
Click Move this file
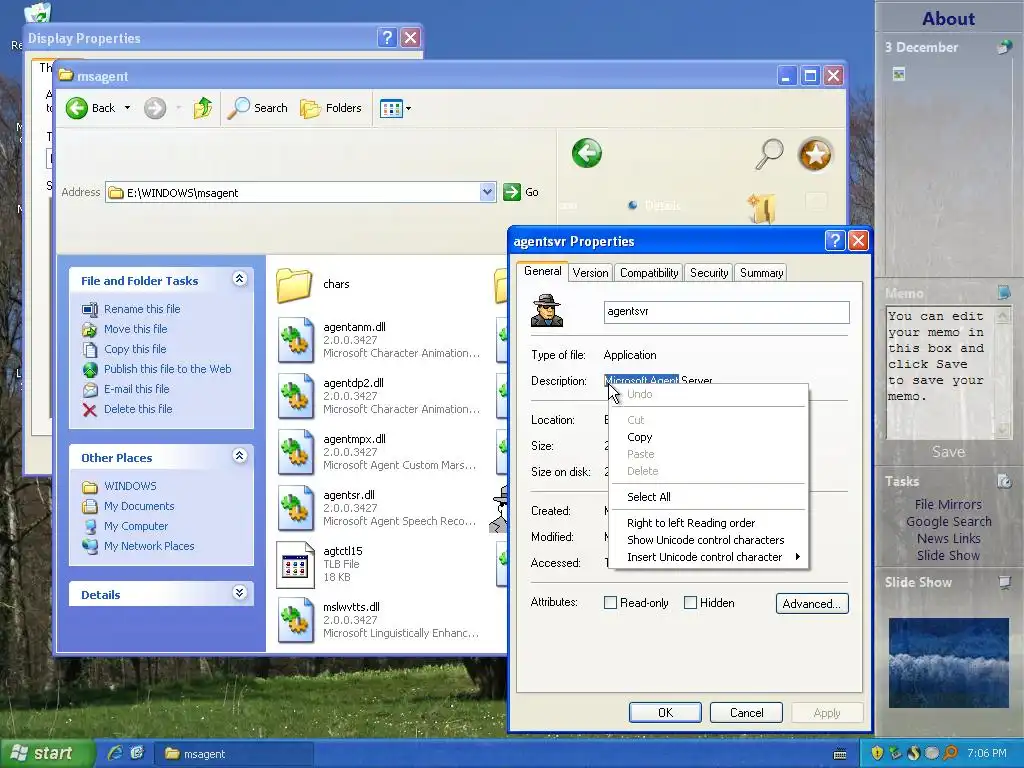coord(135,329)
